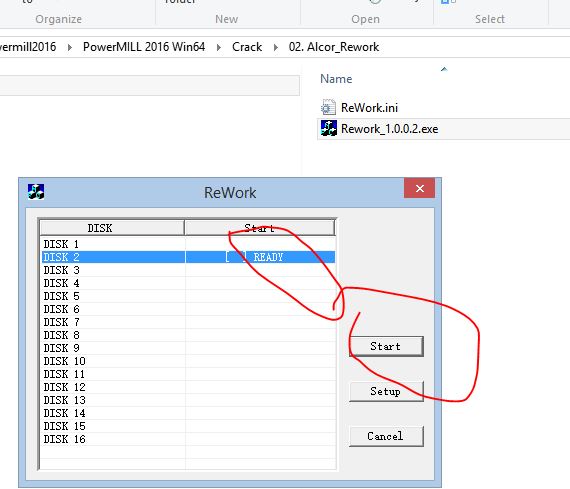Select the Rework_1.0.0.2.exe file icon
The height and width of the screenshot is (489, 570).
(329, 128)
